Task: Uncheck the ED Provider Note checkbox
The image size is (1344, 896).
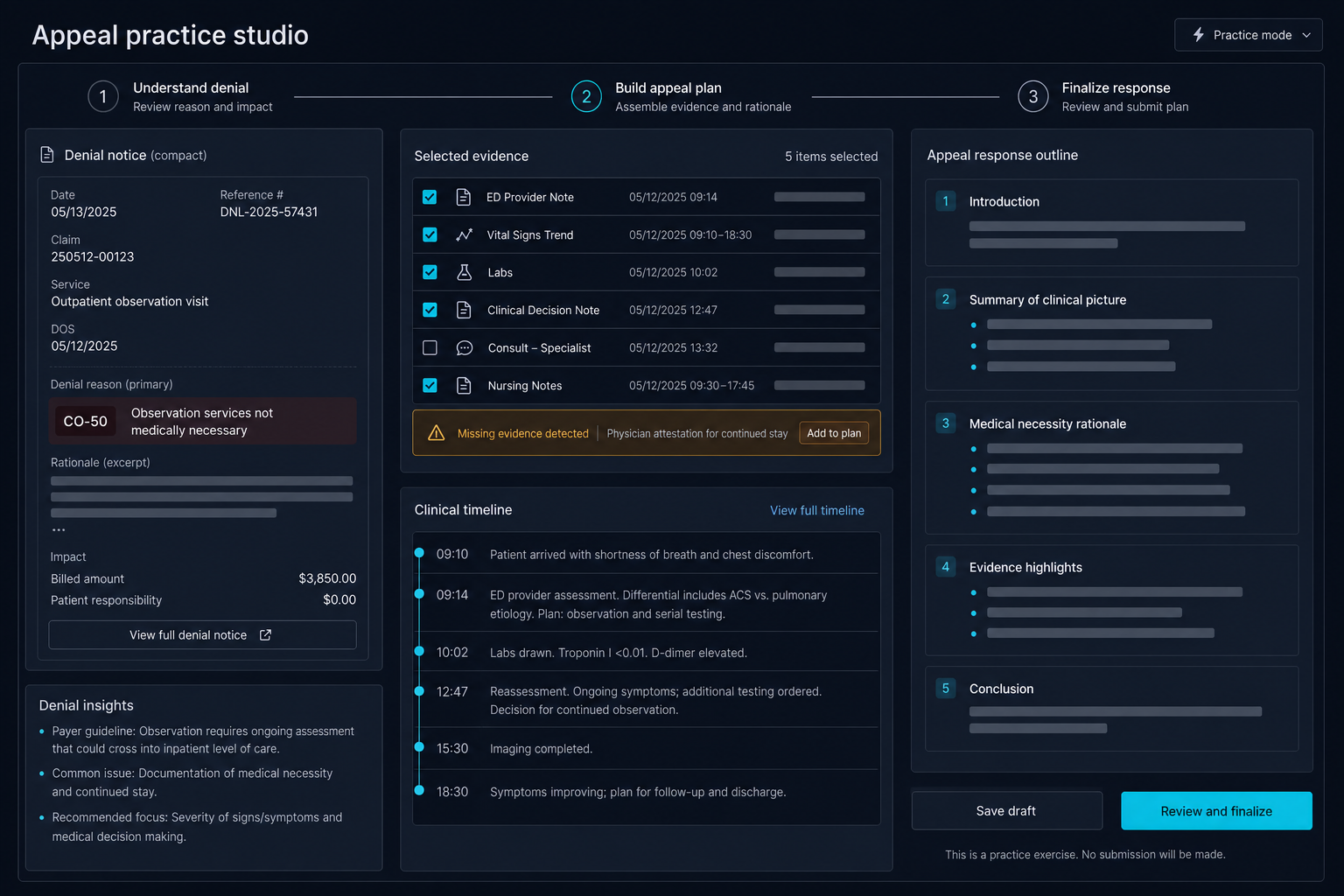Action: [430, 197]
